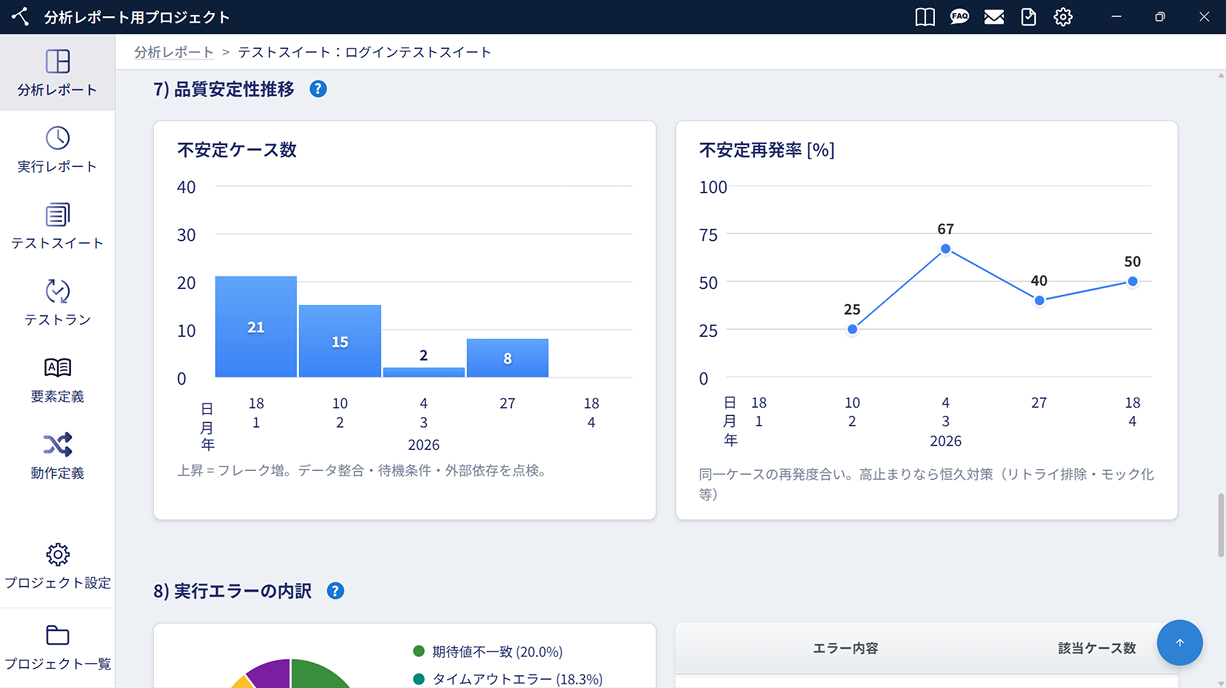Click the small bar labeled 2
The image size is (1226, 688).
coord(424,372)
